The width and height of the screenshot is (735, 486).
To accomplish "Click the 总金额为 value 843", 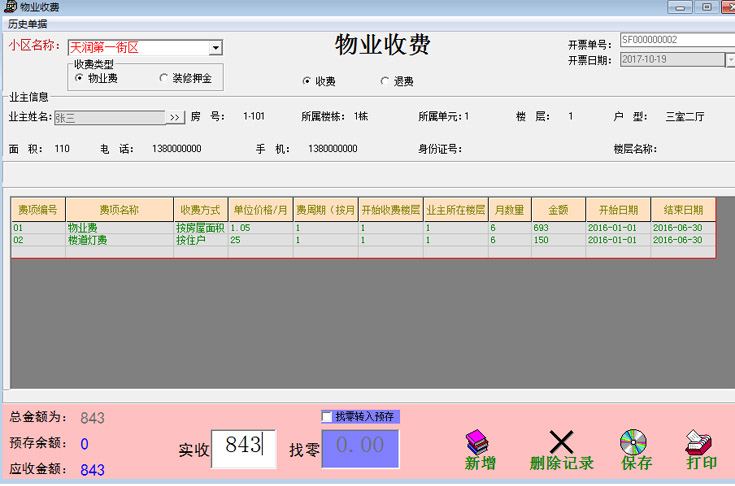I will coord(92,418).
